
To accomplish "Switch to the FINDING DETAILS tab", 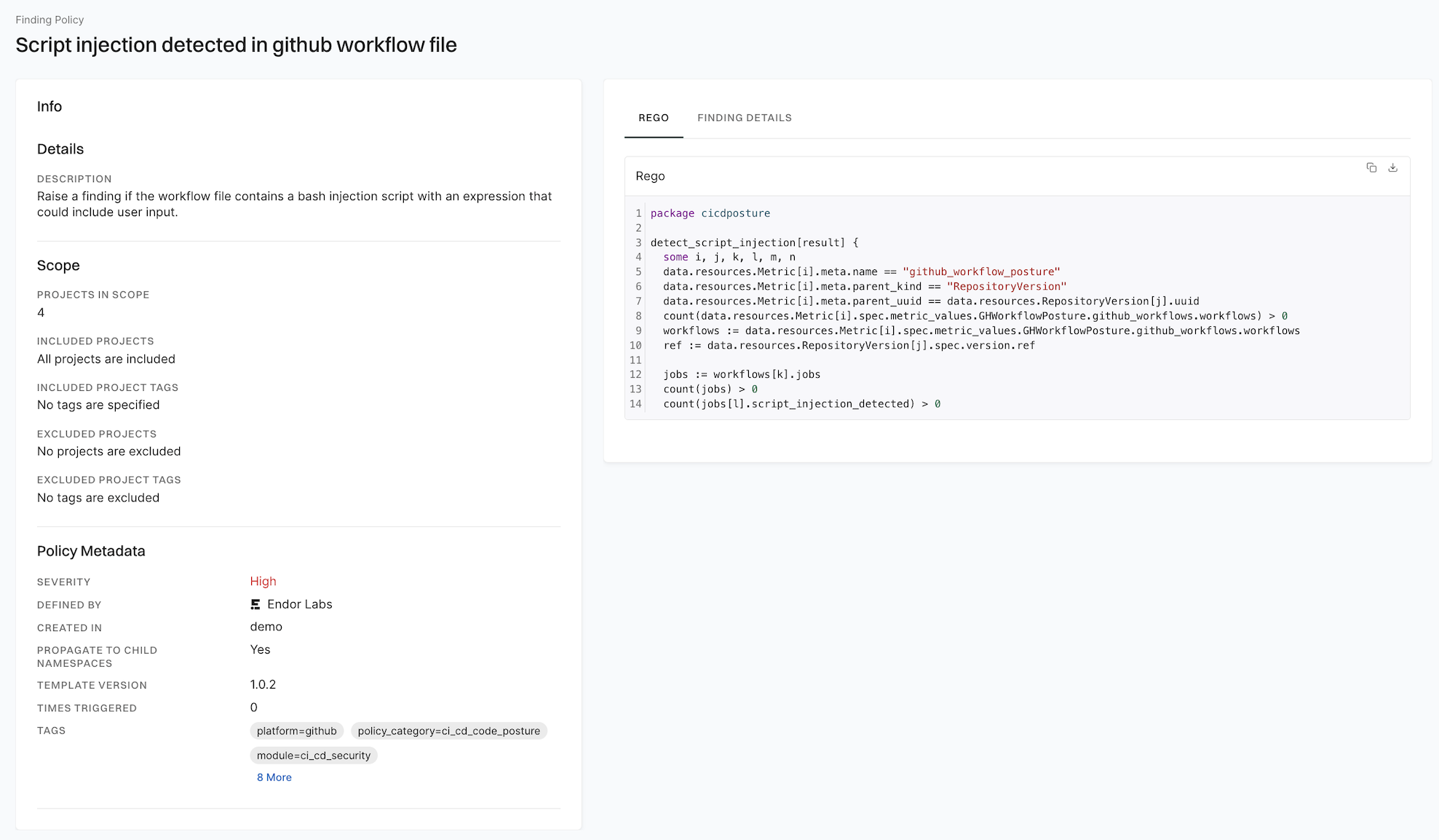I will point(744,117).
